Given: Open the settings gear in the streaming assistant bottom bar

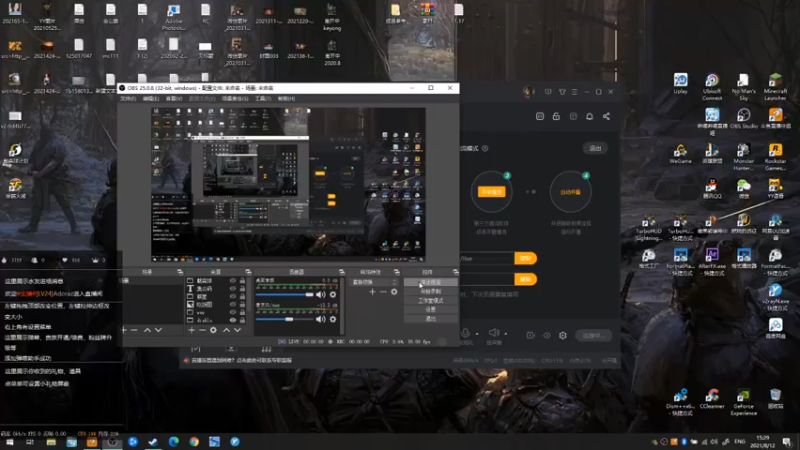Looking at the screenshot, I should coord(563,335).
